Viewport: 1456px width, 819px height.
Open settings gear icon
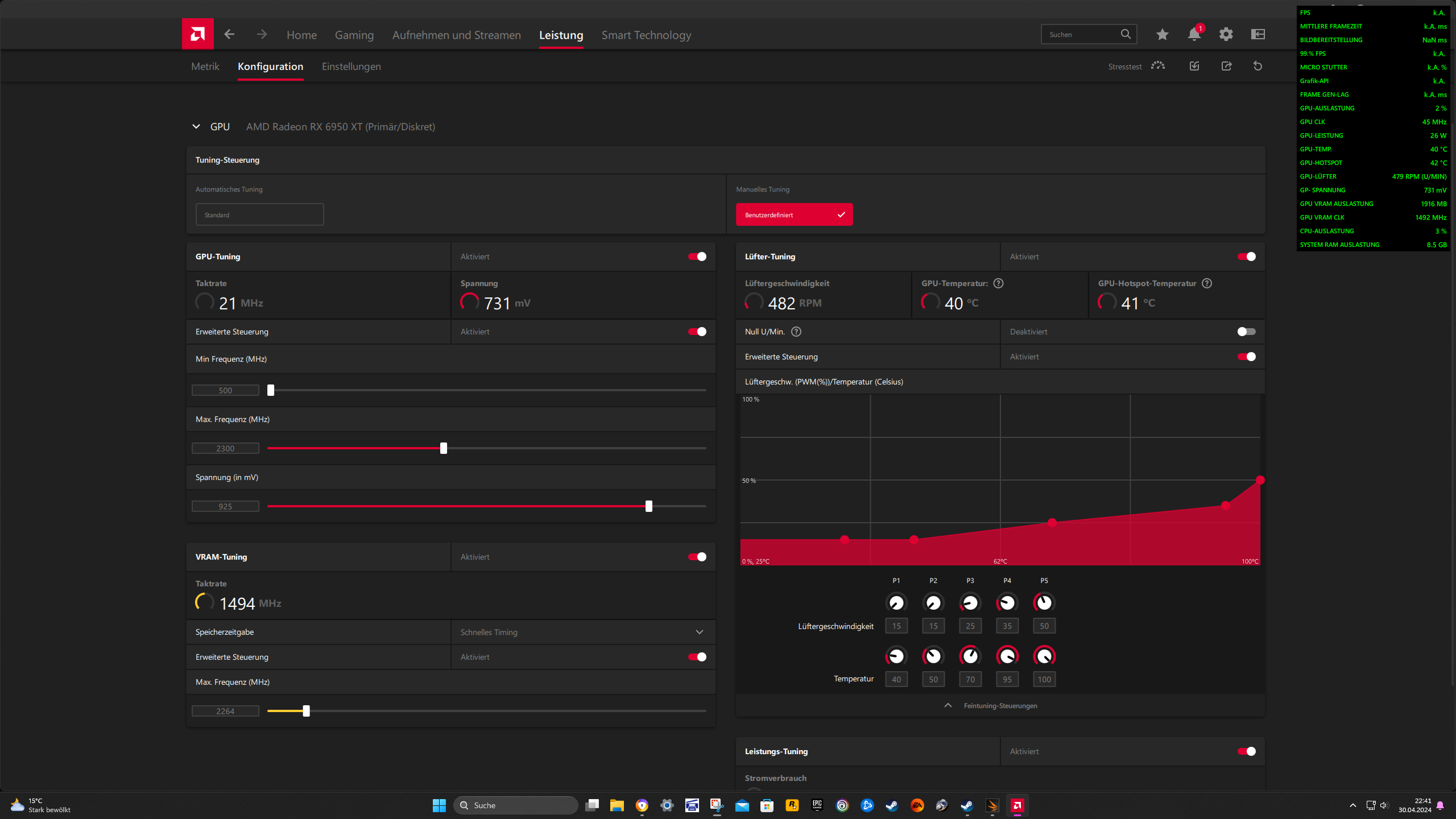(1226, 35)
